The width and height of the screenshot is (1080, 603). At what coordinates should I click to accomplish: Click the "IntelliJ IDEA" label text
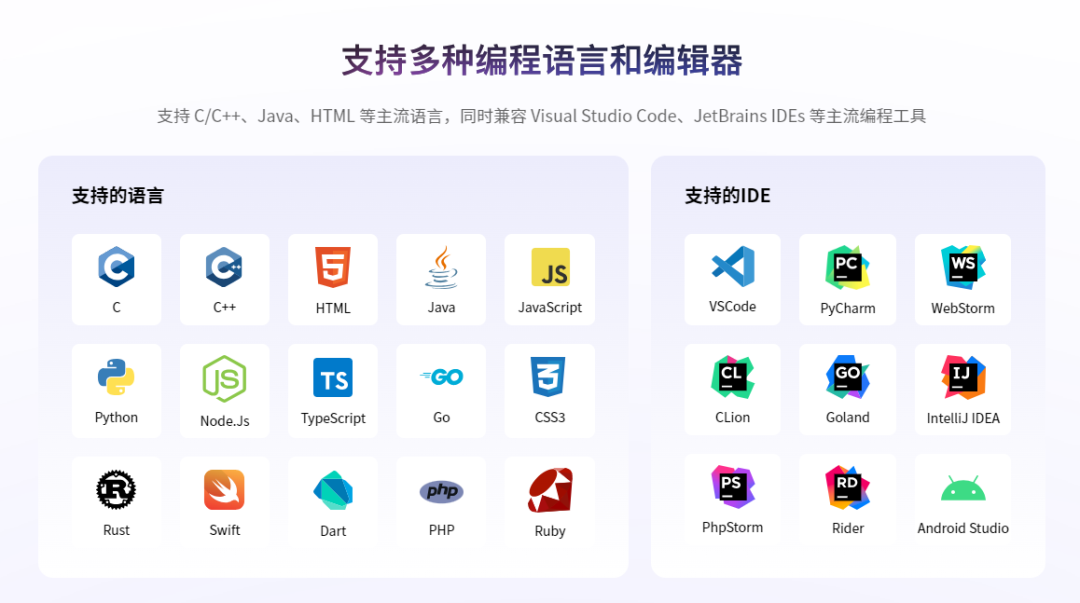pyautogui.click(x=963, y=418)
